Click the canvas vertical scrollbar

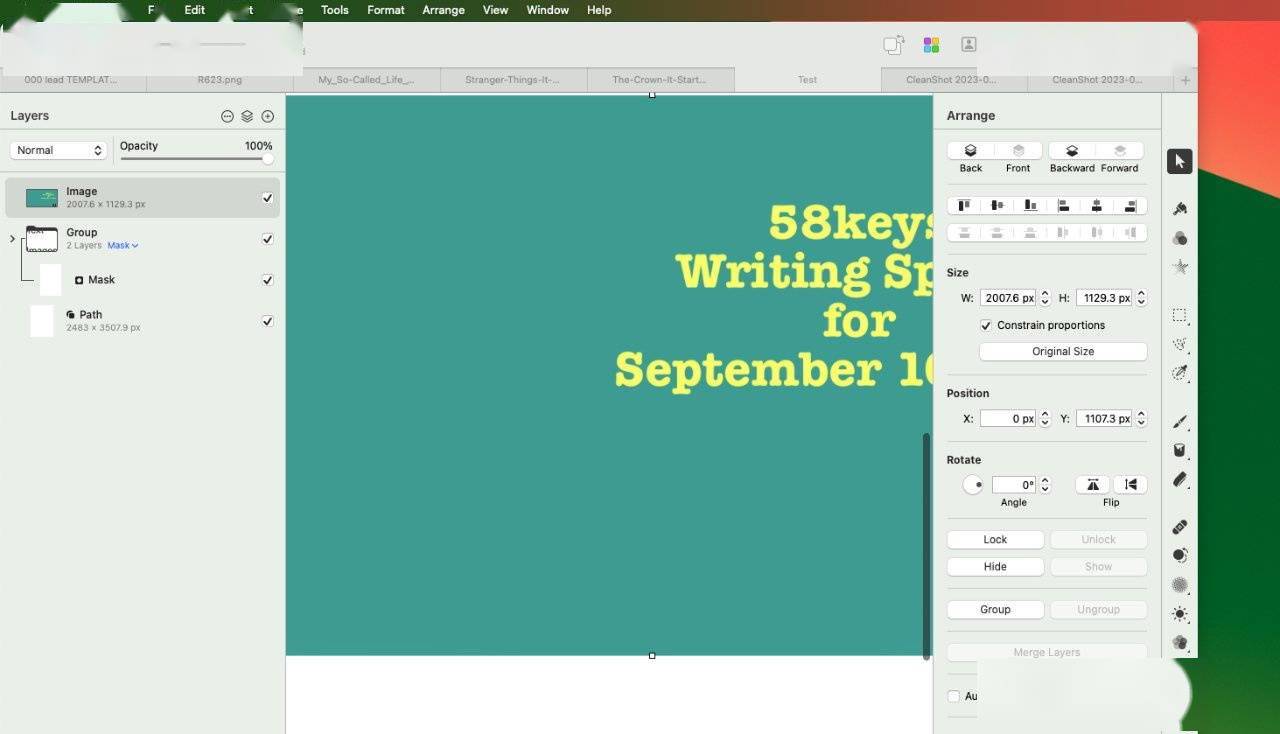[926, 545]
